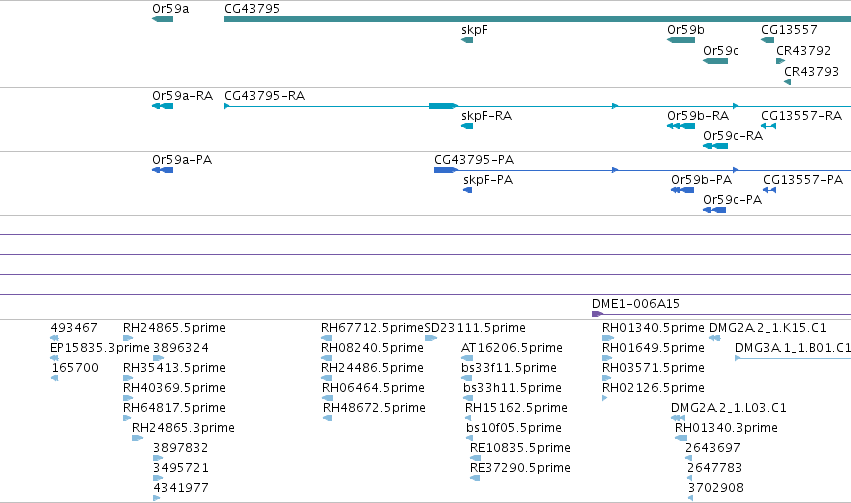Click the 493467 feature label
Image resolution: width=851 pixels, height=503 pixels.
pos(74,328)
